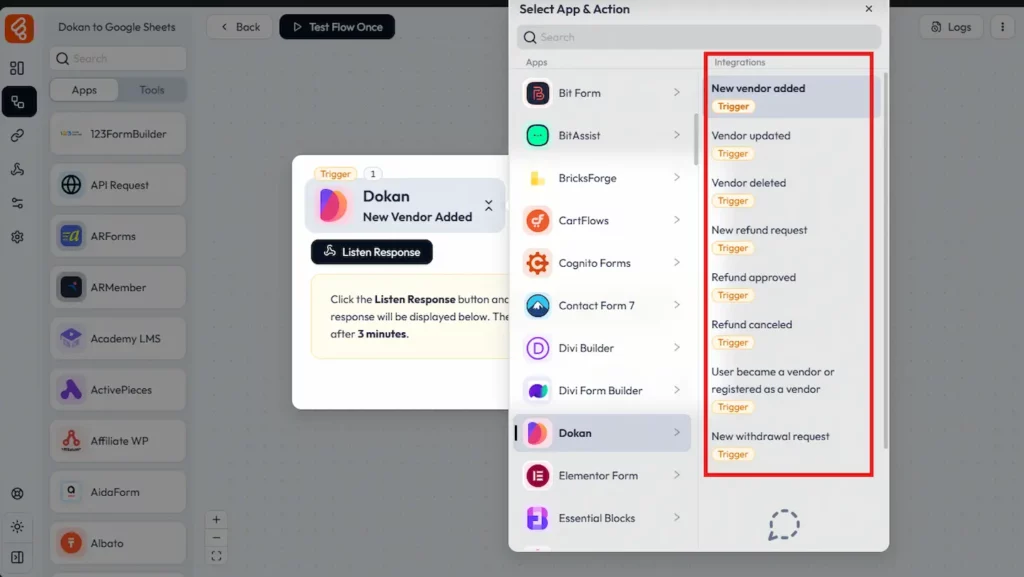Click the Select App search field
Image resolution: width=1024 pixels, height=577 pixels.
tap(699, 37)
